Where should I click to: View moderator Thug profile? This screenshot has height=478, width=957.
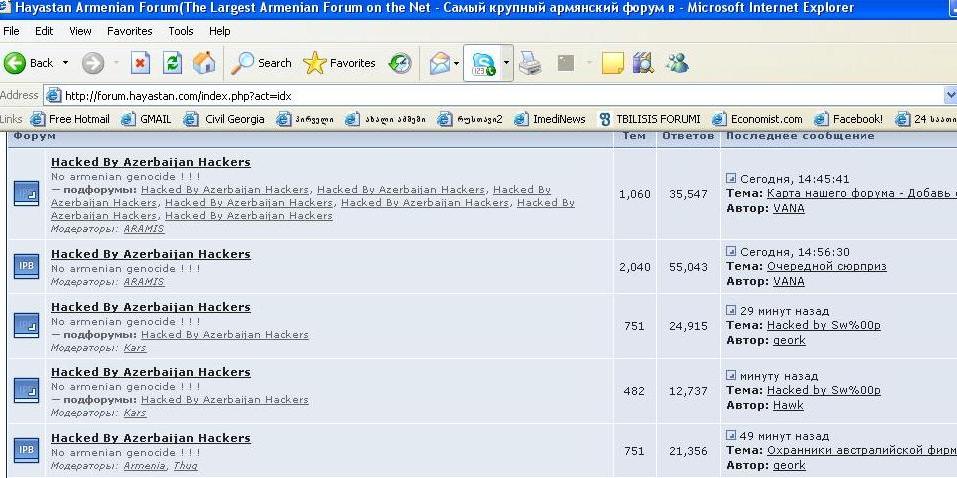tap(185, 466)
